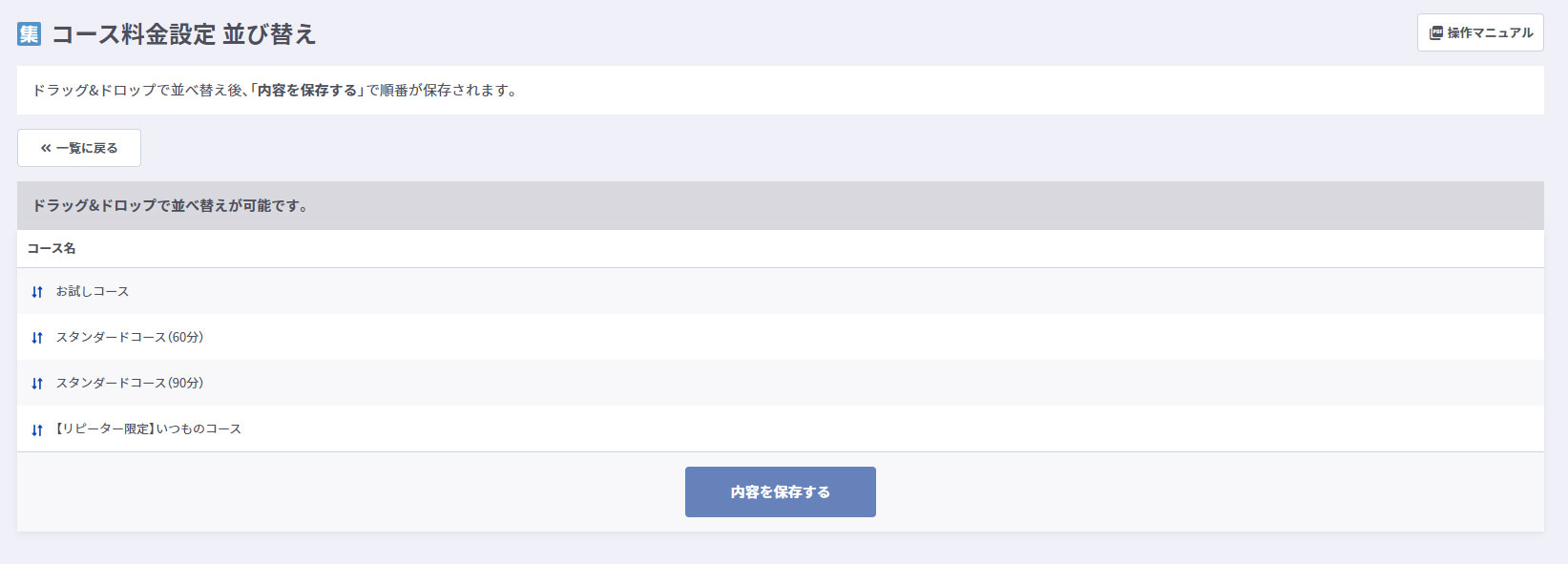The width and height of the screenshot is (1568, 564).
Task: Select the お試しコース row name
Action: point(93,291)
